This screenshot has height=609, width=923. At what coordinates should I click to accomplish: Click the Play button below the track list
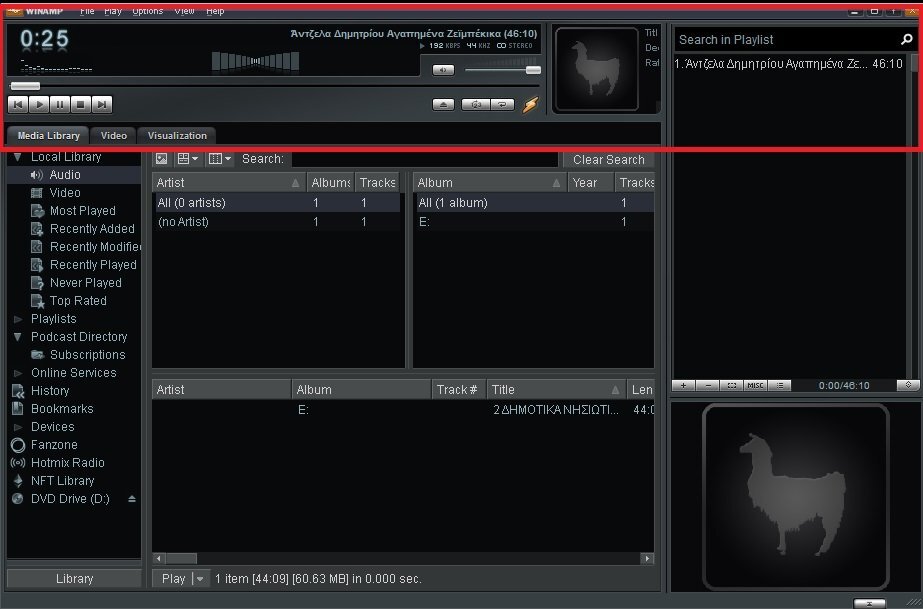pos(173,578)
